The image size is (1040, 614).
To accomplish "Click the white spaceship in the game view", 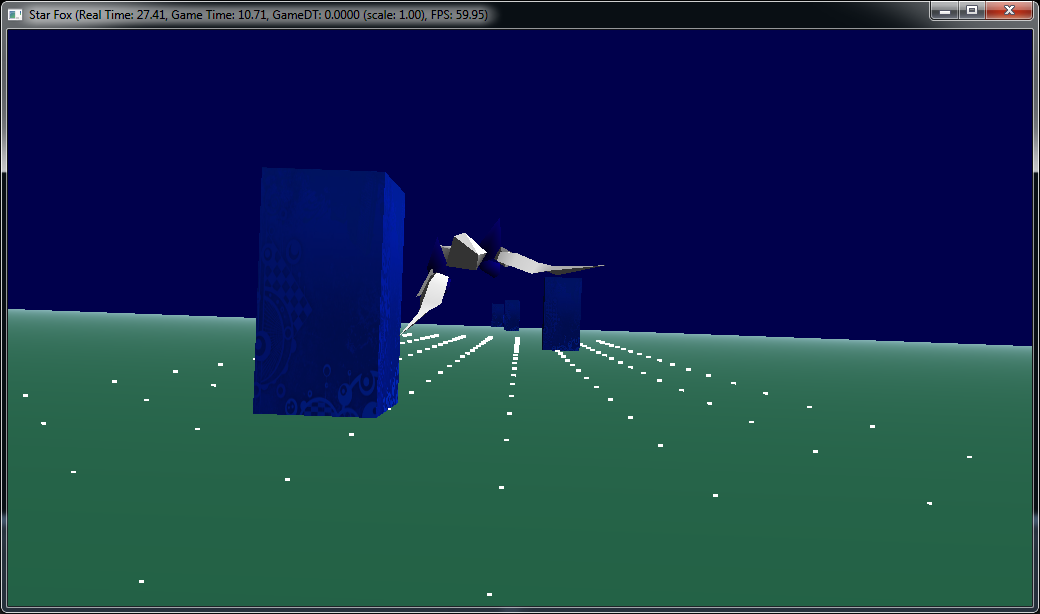I will pyautogui.click(x=502, y=277).
